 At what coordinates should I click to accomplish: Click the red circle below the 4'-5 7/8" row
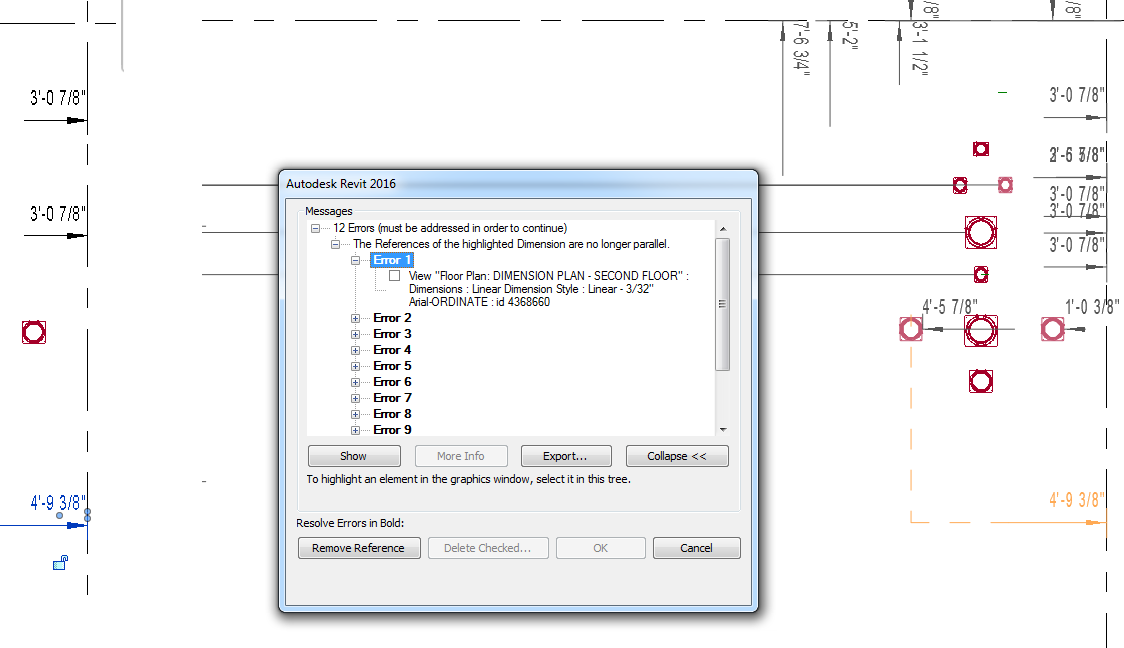(981, 381)
